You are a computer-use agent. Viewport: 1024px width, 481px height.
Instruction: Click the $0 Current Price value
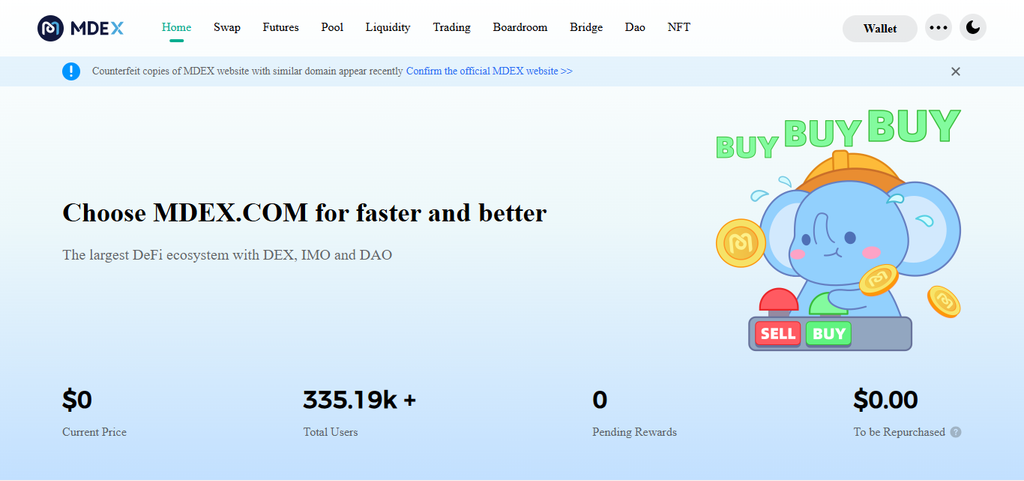77,400
